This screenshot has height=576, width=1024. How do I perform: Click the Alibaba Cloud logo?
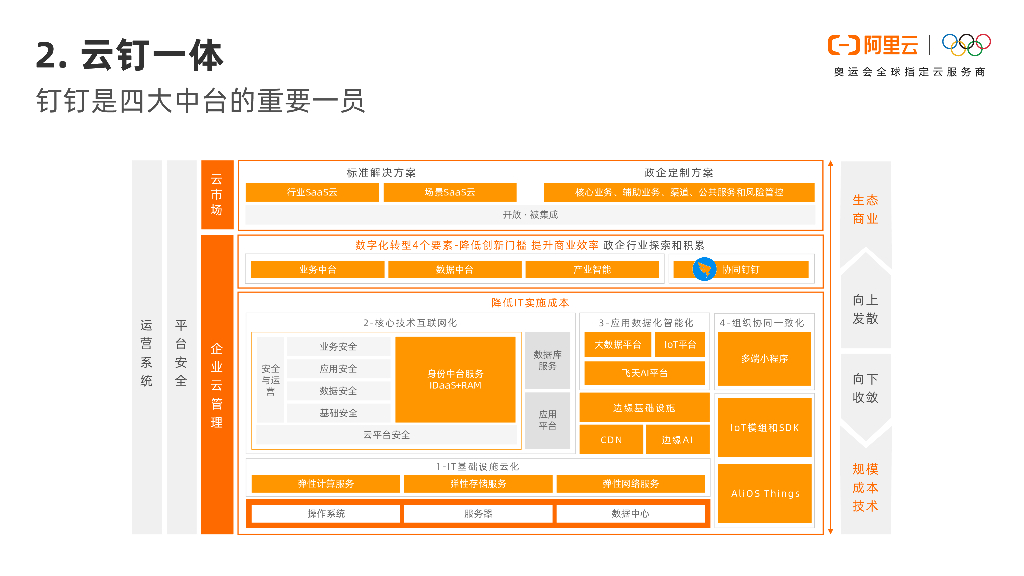(x=873, y=45)
